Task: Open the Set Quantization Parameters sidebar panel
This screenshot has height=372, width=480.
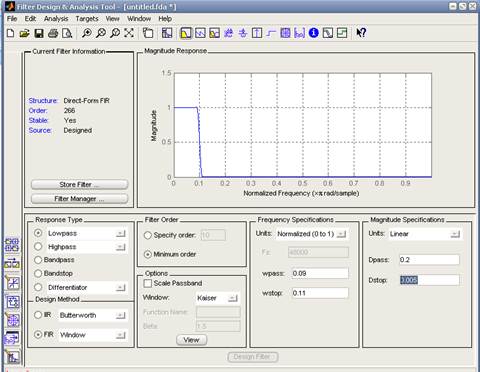Action: (13, 283)
